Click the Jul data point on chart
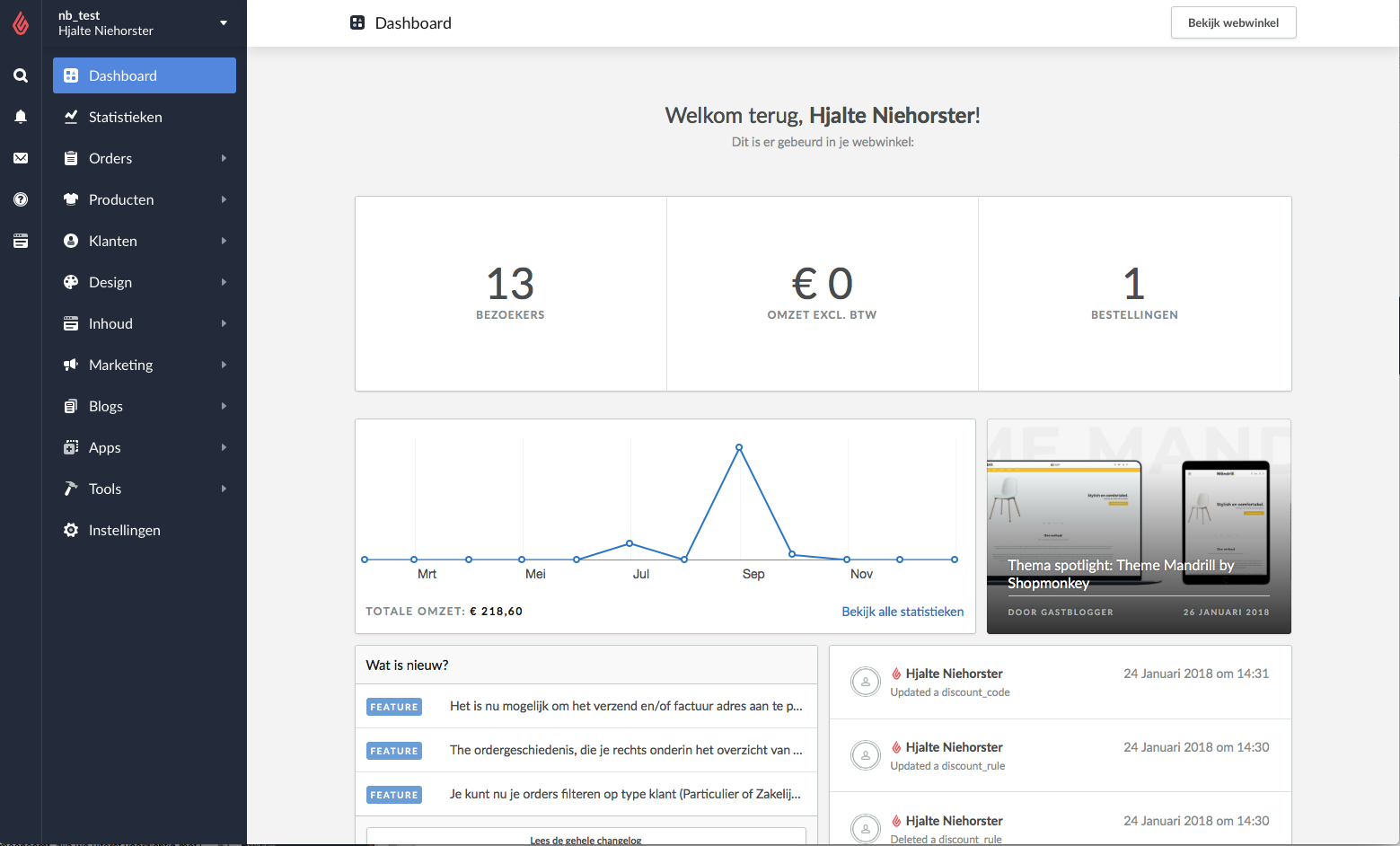Screen dimensions: 1400x846 click(630, 543)
